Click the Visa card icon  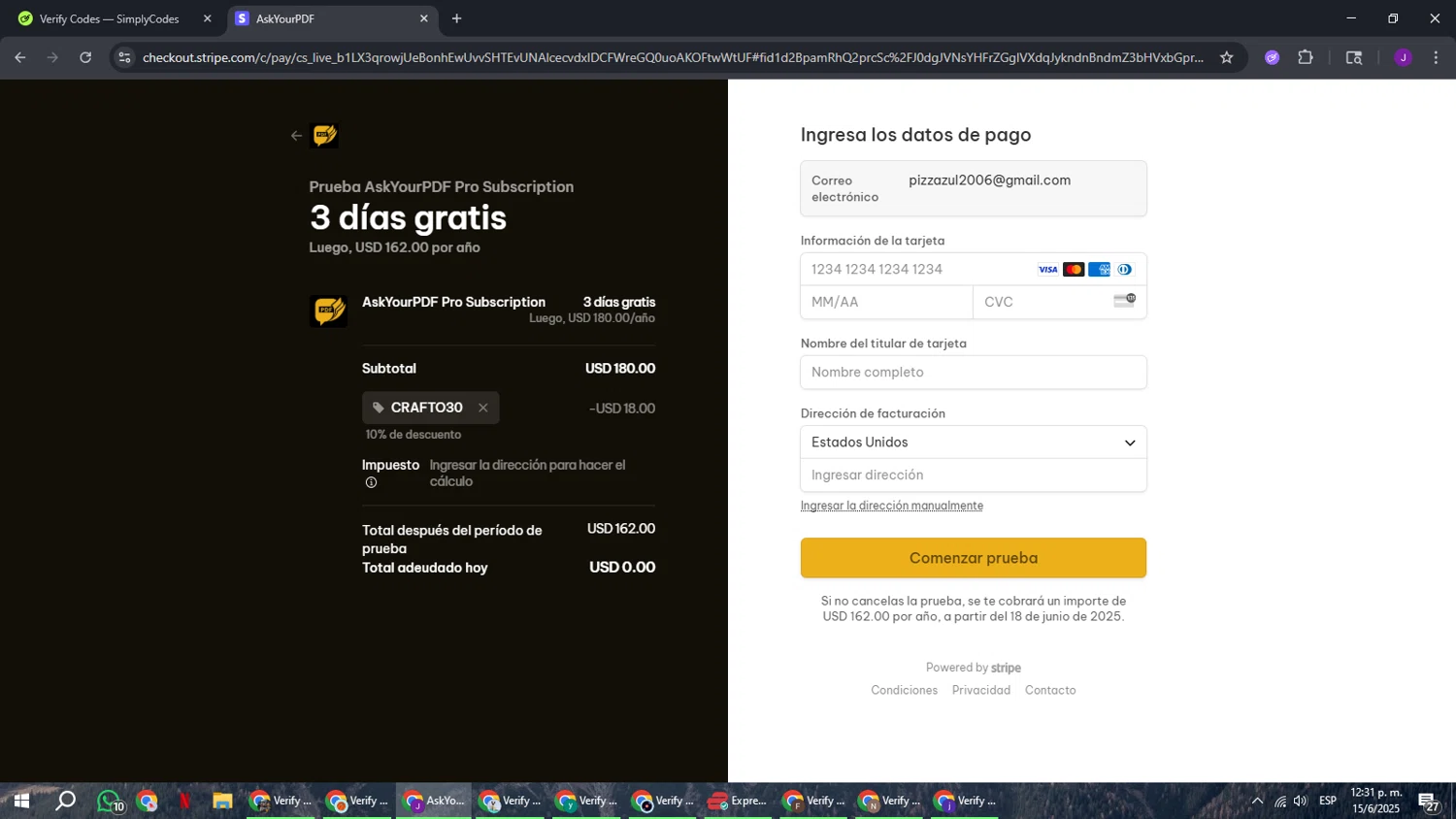(1048, 270)
